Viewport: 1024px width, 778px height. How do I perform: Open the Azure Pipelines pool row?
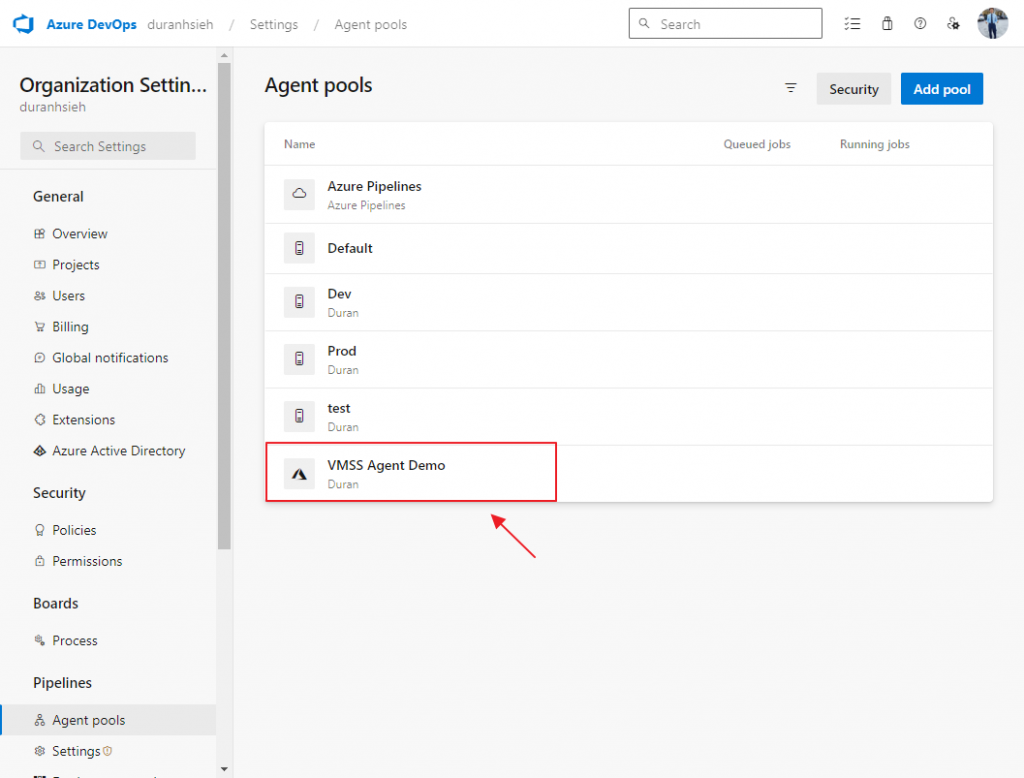pos(628,195)
